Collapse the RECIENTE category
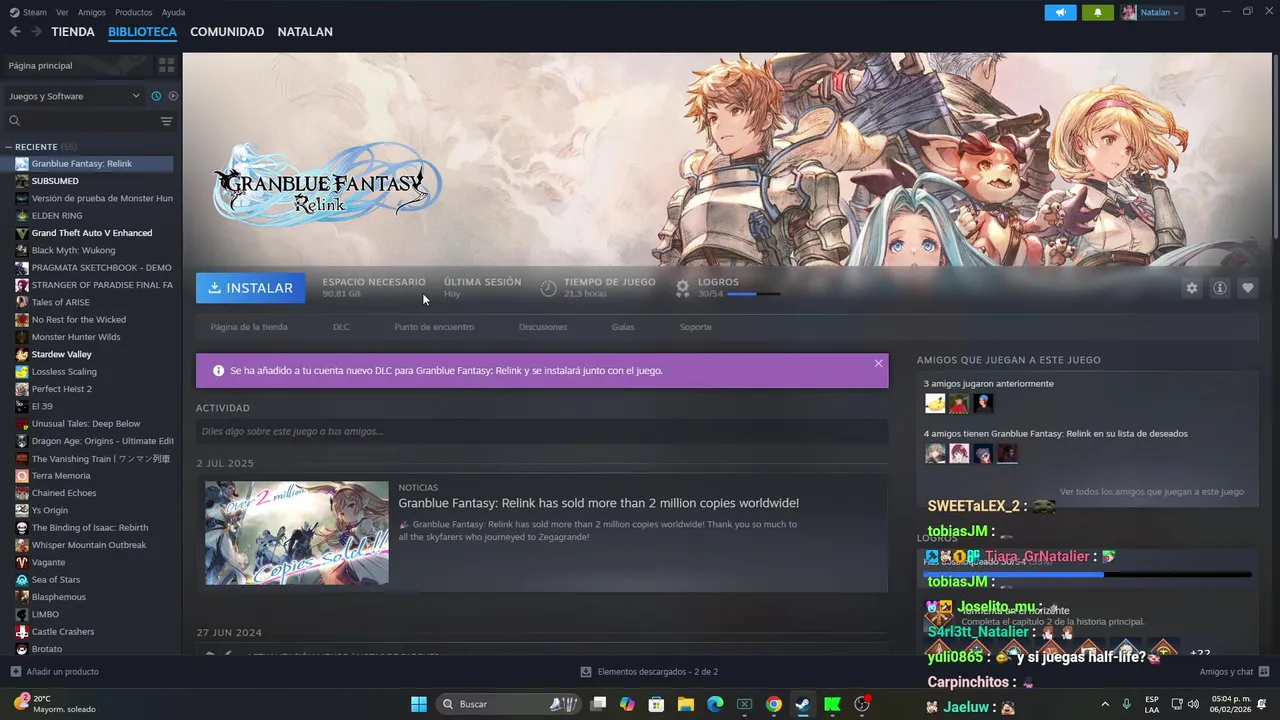 [x=9, y=147]
